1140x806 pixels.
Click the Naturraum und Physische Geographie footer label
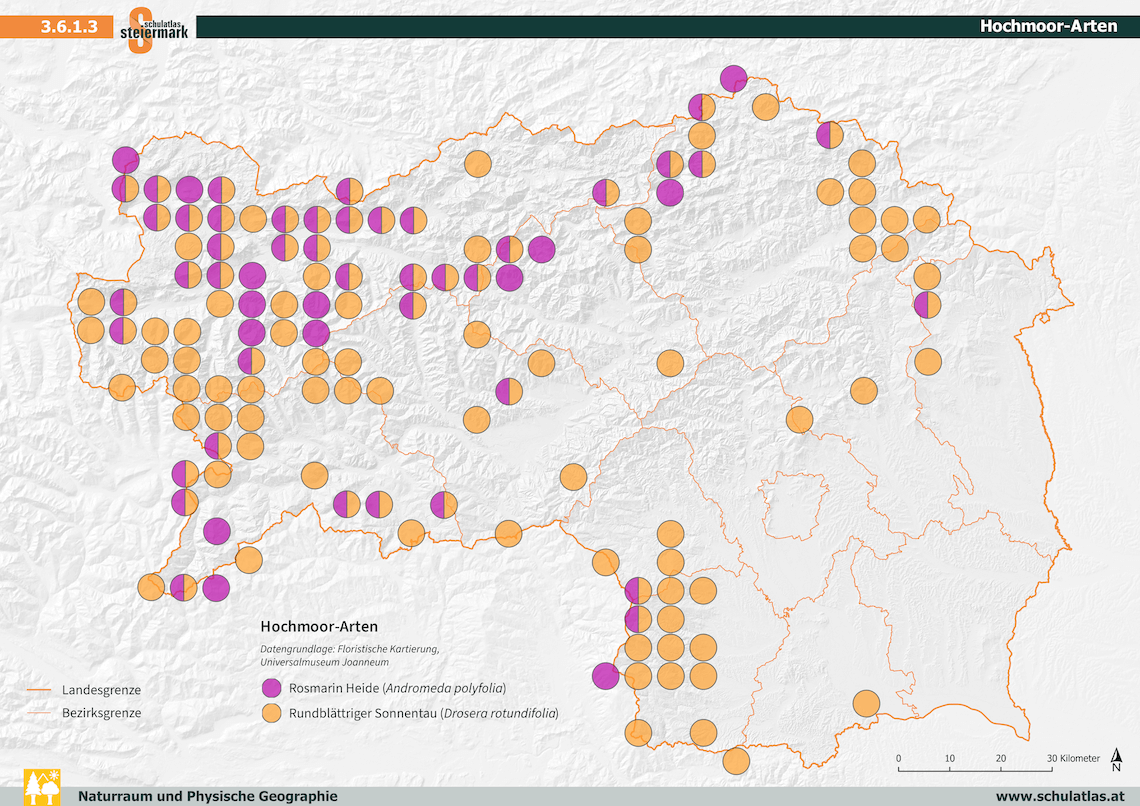(208, 796)
